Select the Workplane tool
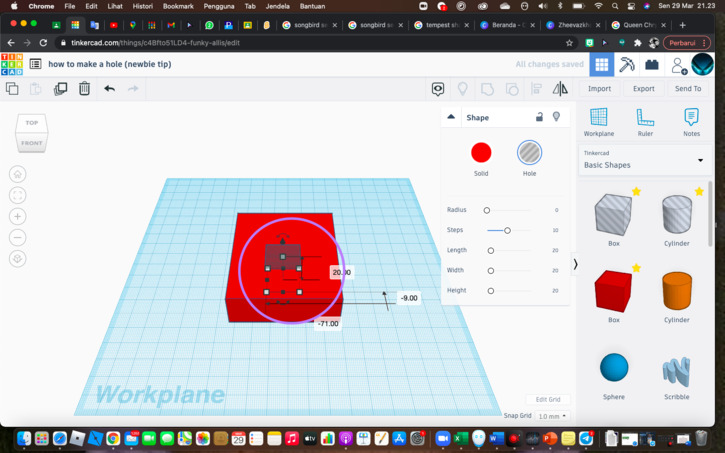 pos(599,122)
